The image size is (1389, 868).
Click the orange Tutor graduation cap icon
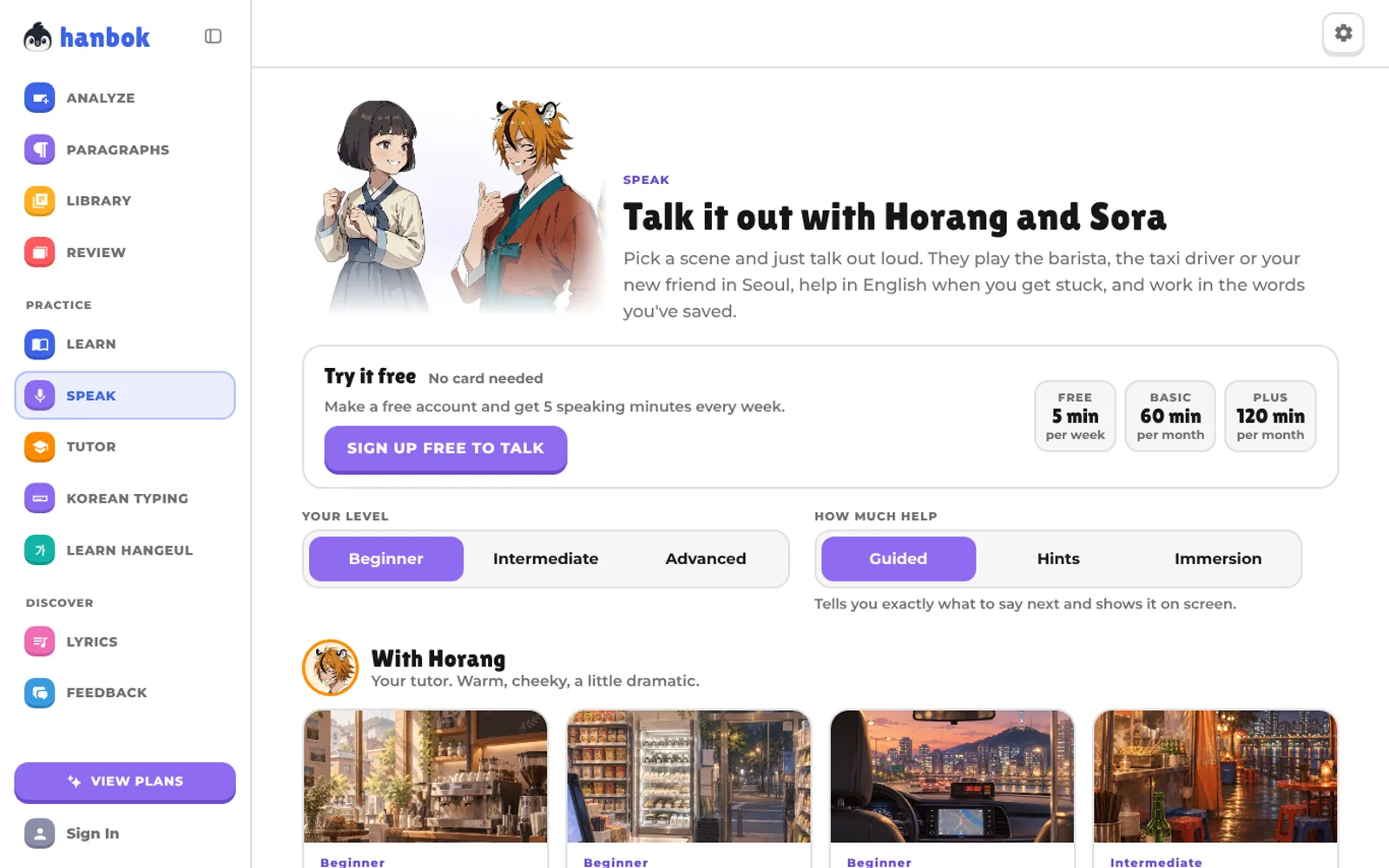pyautogui.click(x=40, y=447)
